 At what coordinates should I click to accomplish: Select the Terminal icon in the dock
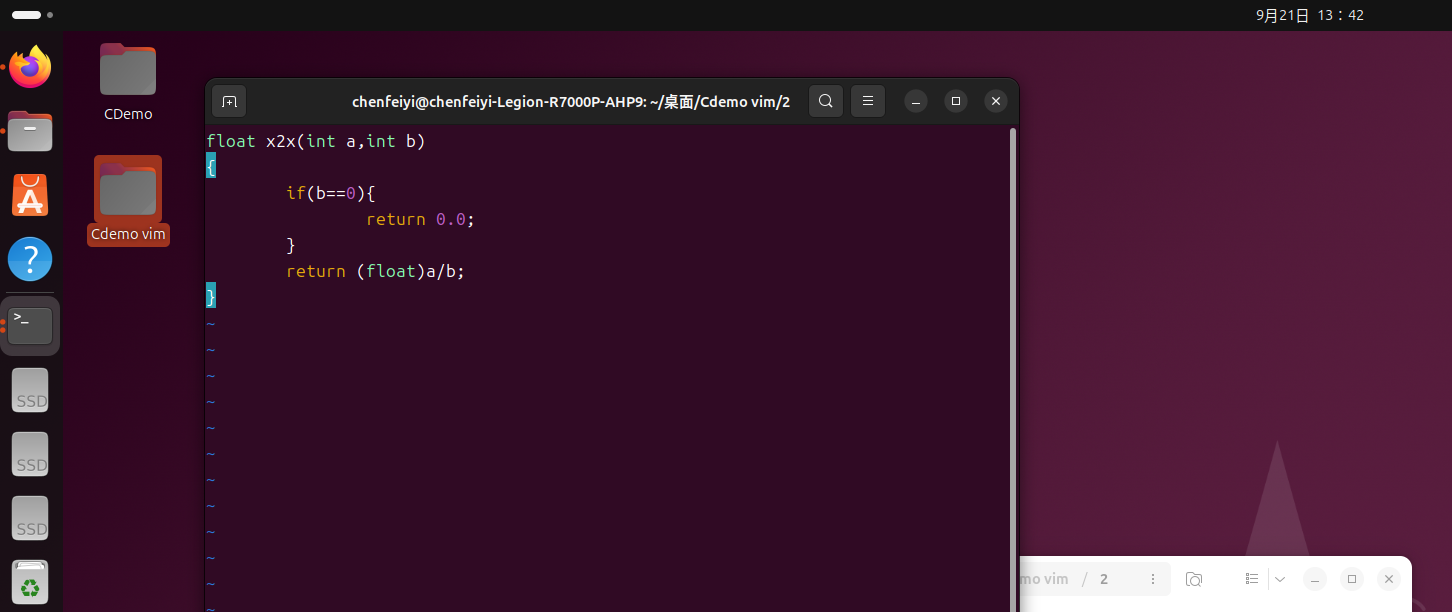30,325
